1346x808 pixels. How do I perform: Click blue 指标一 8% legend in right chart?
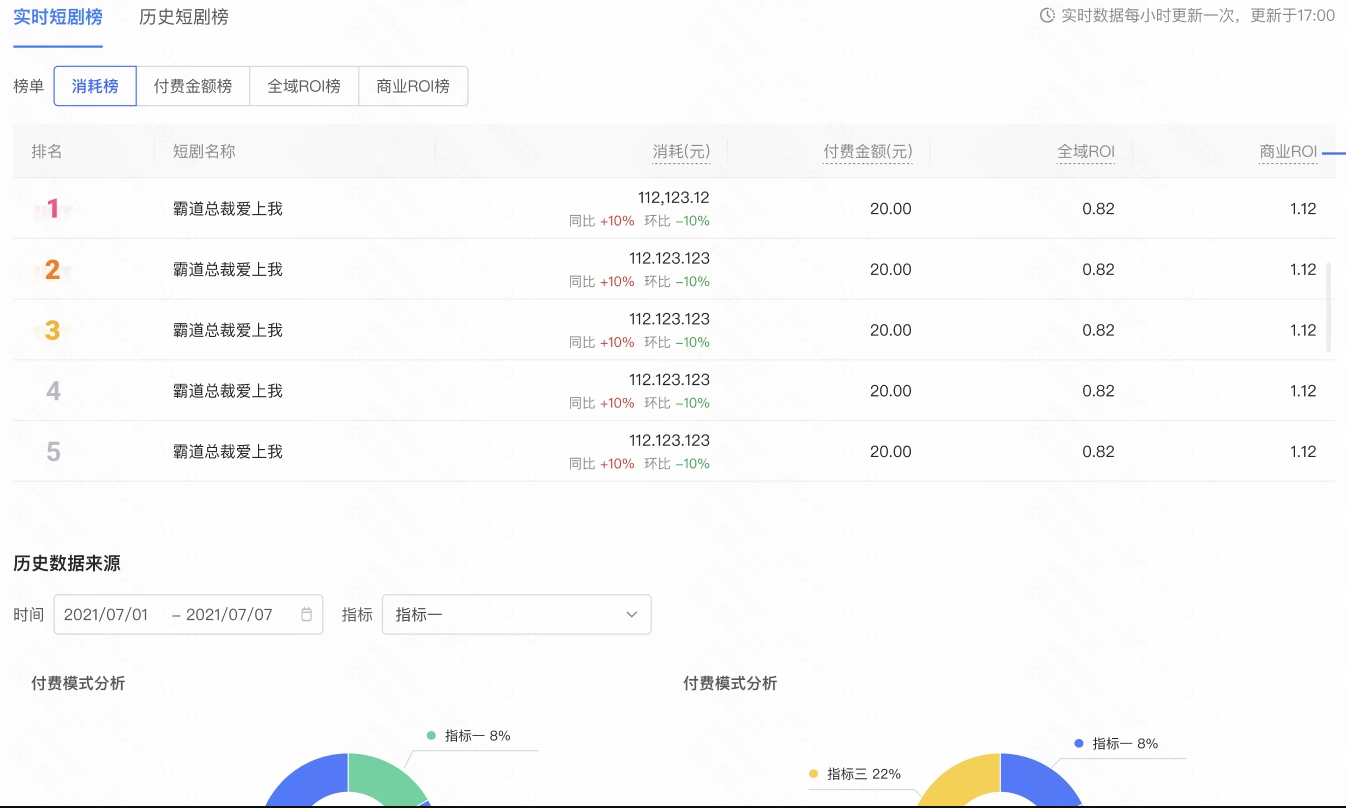point(1116,744)
